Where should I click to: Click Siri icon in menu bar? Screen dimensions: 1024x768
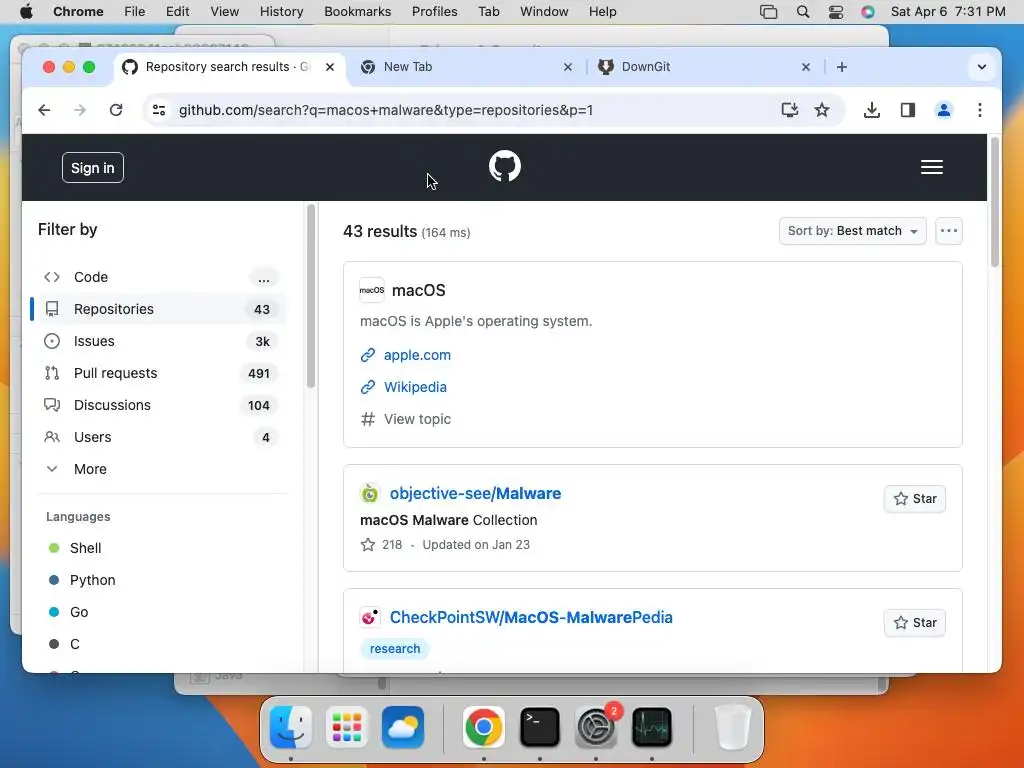coord(867,12)
